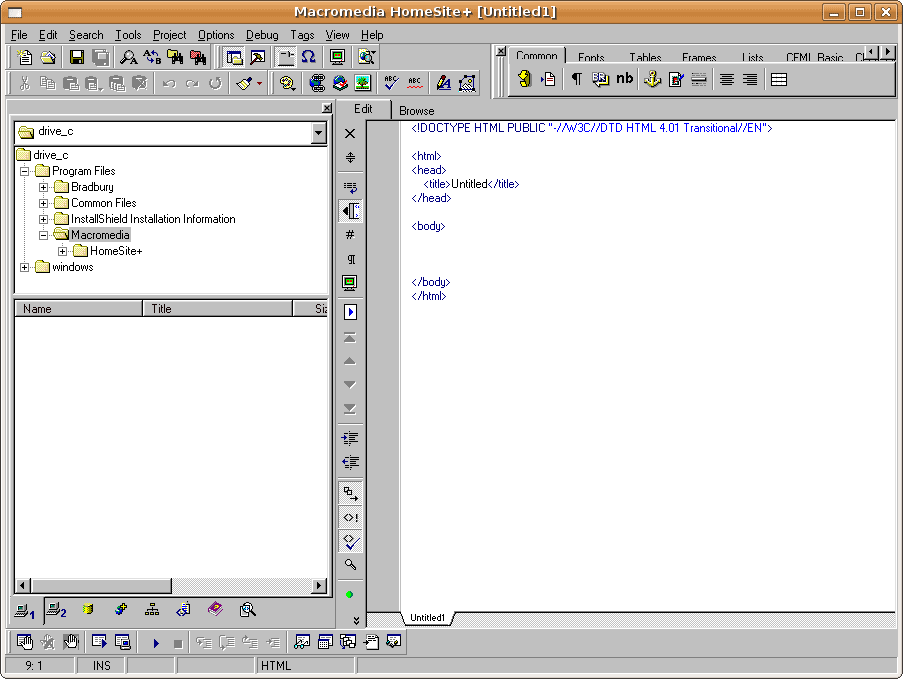The height and width of the screenshot is (679, 903).
Task: Open a file using the Open folder icon
Action: click(x=48, y=57)
